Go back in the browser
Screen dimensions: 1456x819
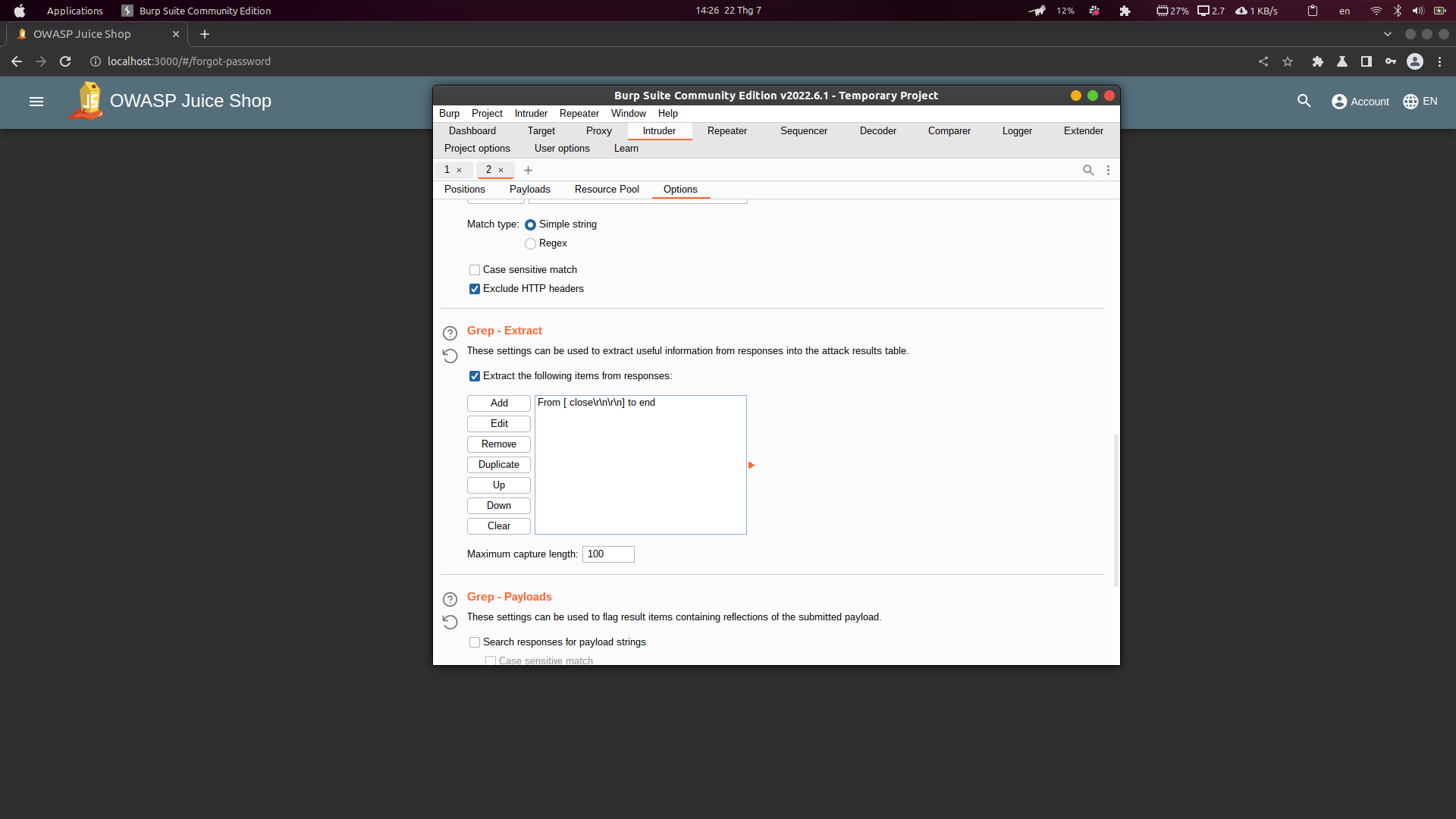(x=17, y=61)
